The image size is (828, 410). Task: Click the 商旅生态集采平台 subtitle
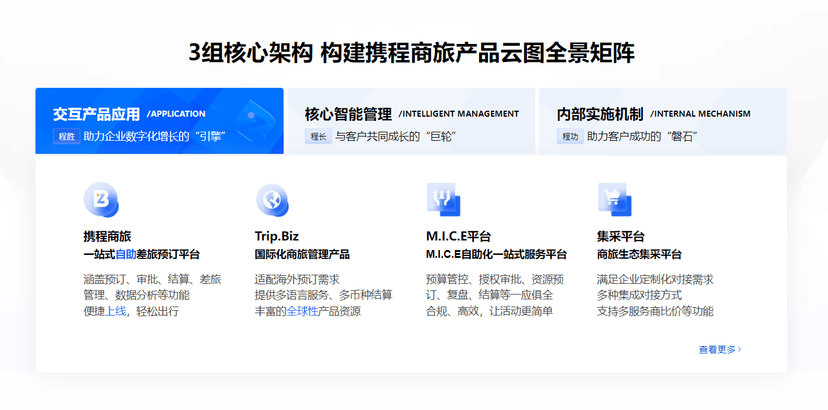pyautogui.click(x=639, y=255)
